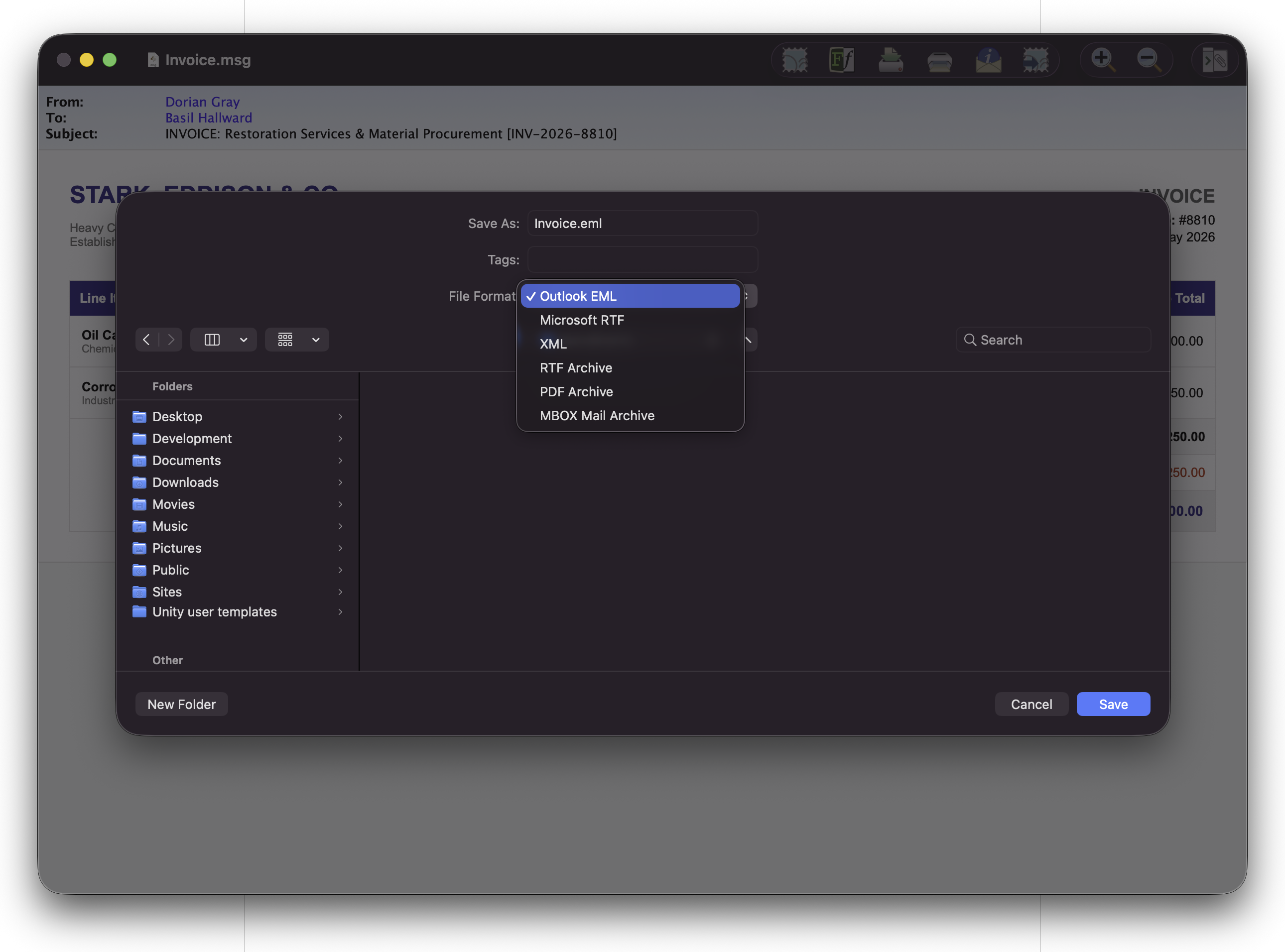Click the magnifier icon in Search field
This screenshot has width=1285, height=952.
(970, 340)
